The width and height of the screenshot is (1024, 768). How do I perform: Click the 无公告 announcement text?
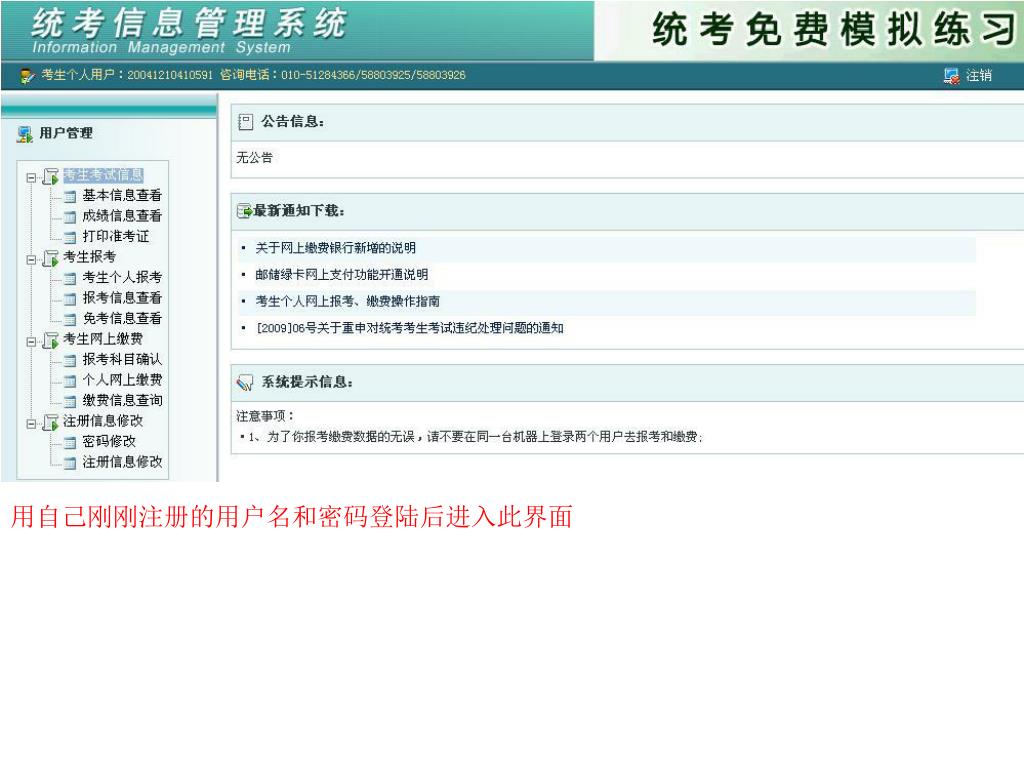(x=255, y=158)
